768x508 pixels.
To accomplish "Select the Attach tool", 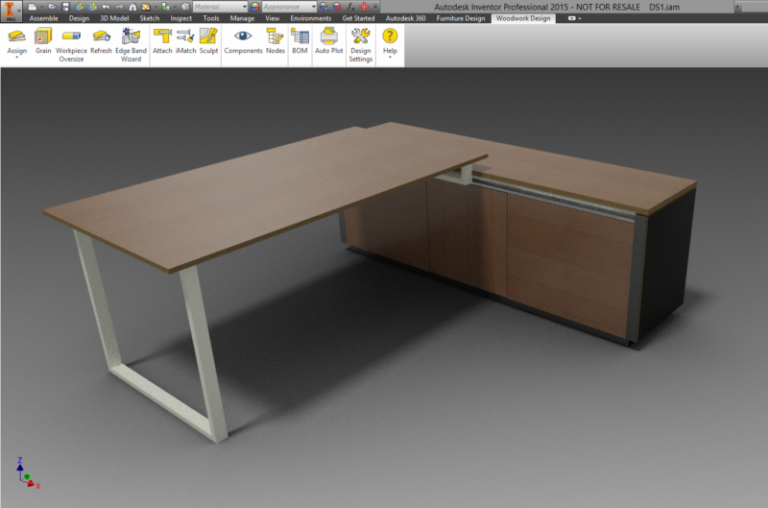I will coord(162,37).
